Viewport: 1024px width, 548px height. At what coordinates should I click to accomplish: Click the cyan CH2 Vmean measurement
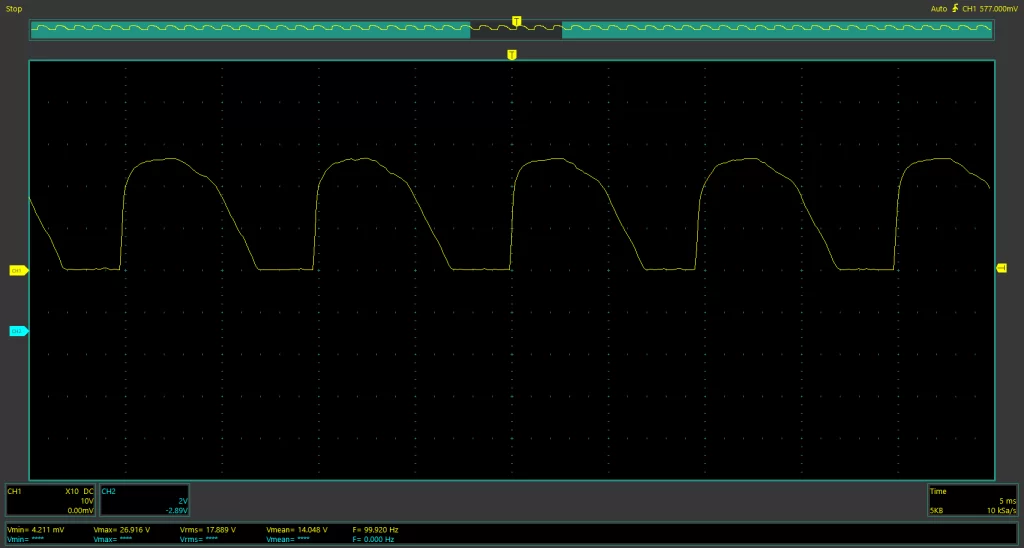288,540
